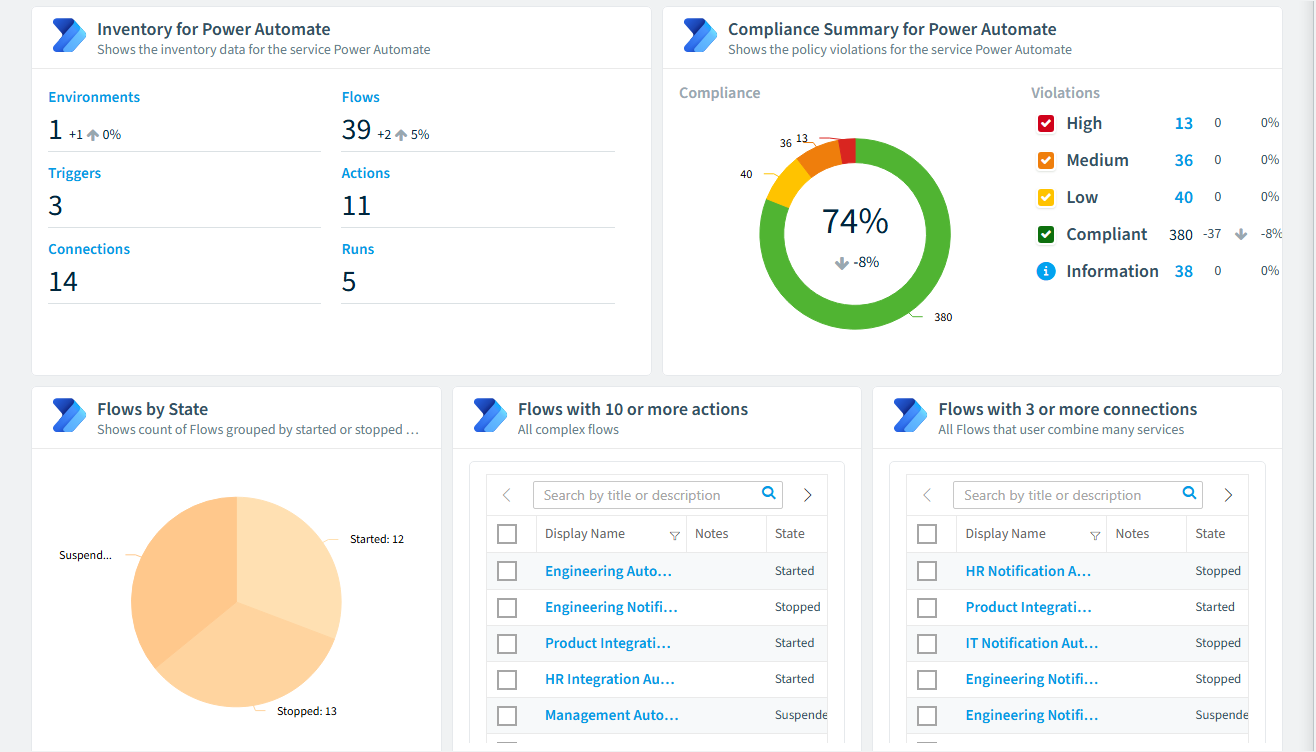Click Display Name filter icon in connections panel
The image size is (1316, 752).
1095,536
